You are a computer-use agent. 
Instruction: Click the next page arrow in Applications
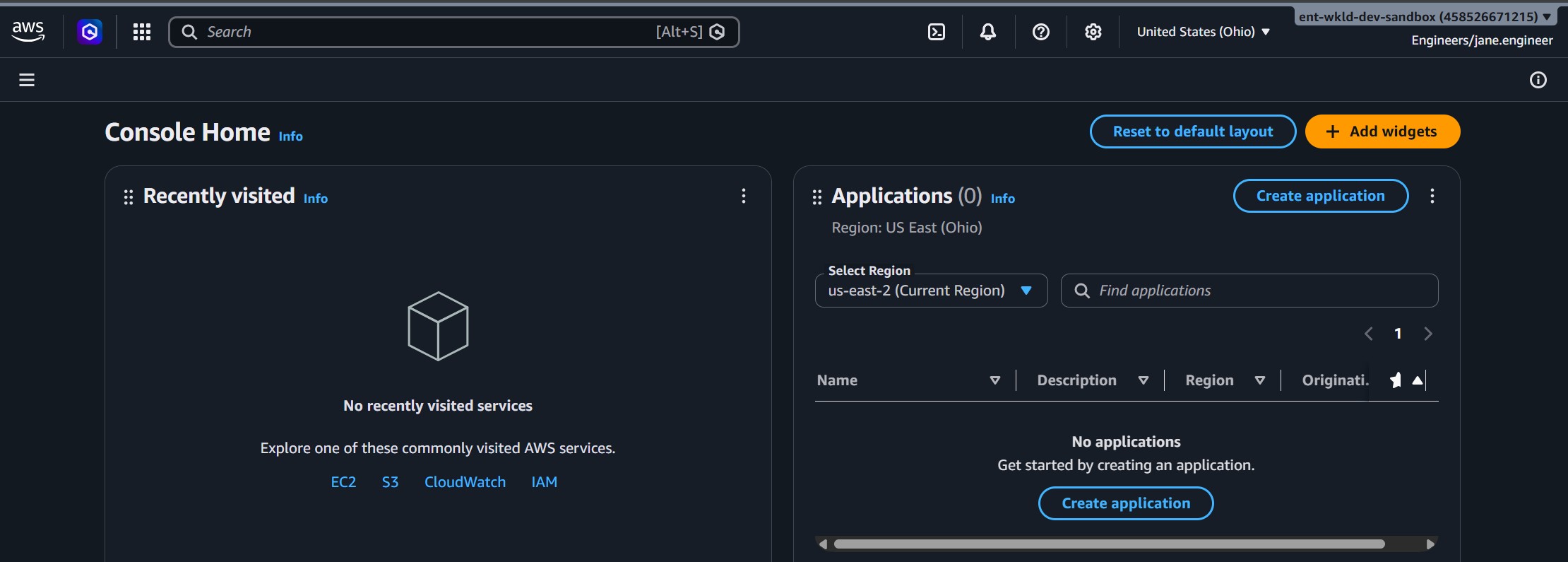click(1428, 334)
